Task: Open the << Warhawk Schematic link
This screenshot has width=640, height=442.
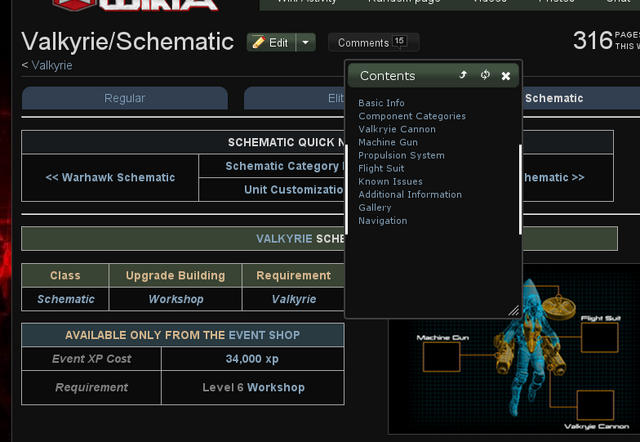Action: [x=110, y=178]
